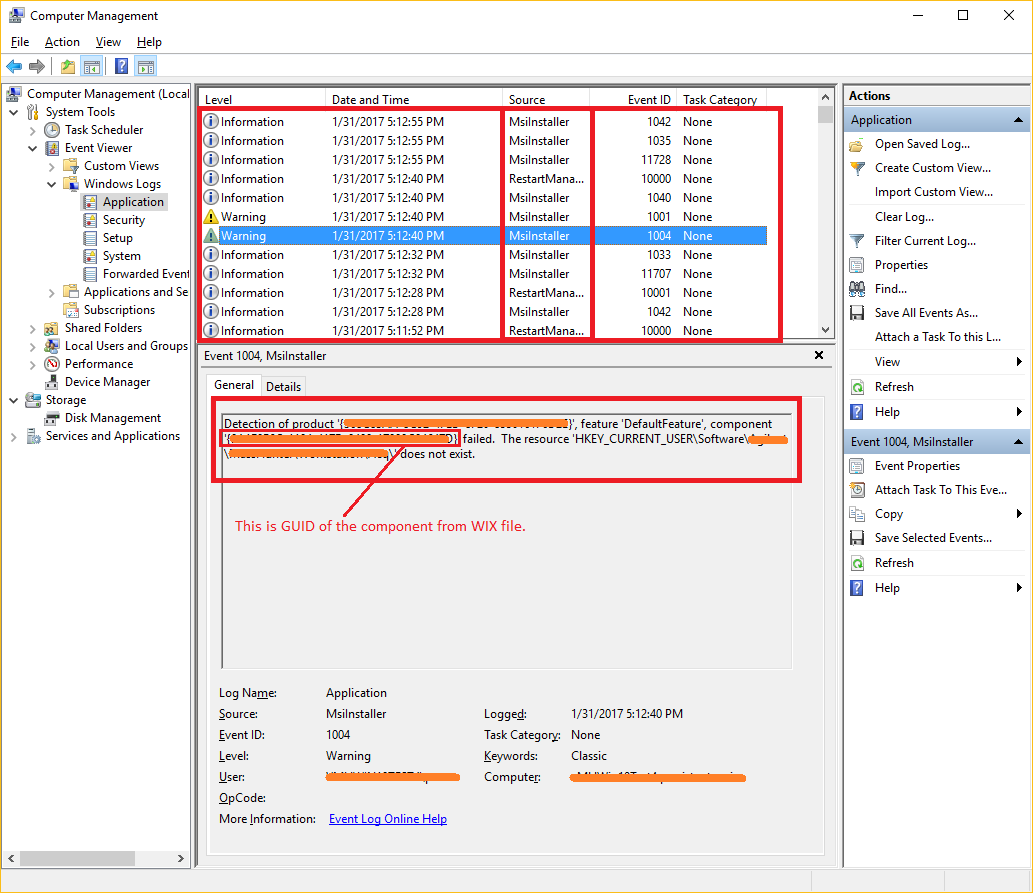Click Save All Events As disk icon
1033x893 pixels.
point(856,313)
